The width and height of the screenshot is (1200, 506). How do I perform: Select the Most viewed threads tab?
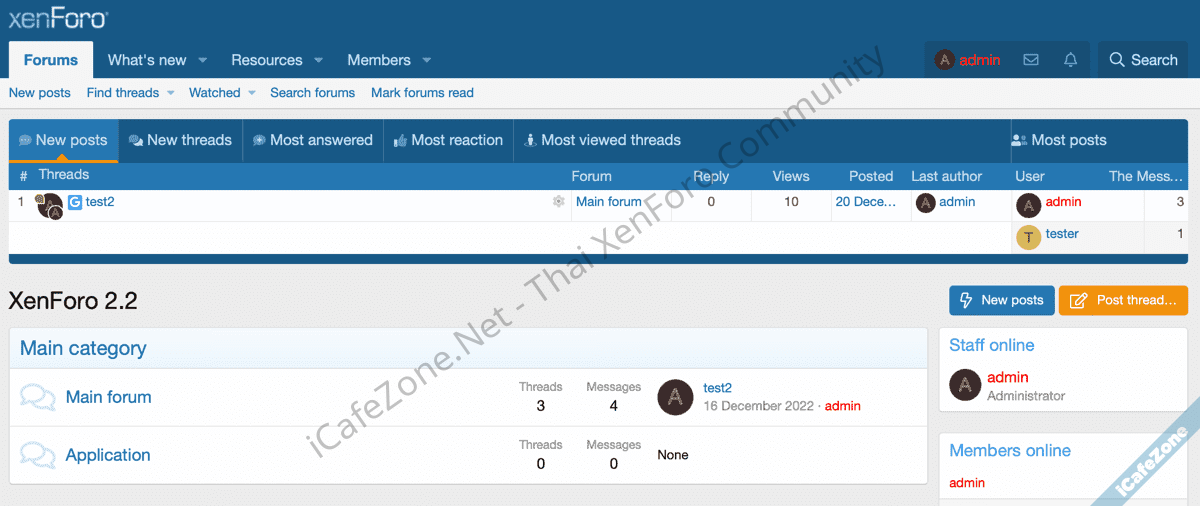pos(601,140)
